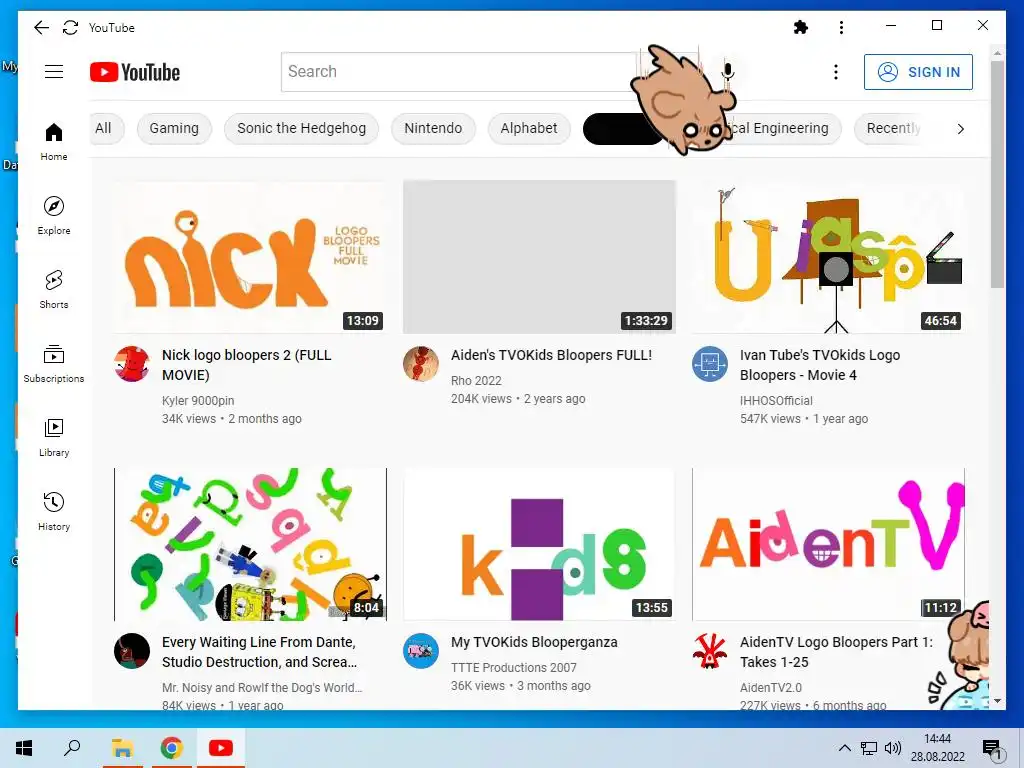Open Mr. Noisy and Rowlf channel avatar
1024x768 pixels.
[x=132, y=651]
